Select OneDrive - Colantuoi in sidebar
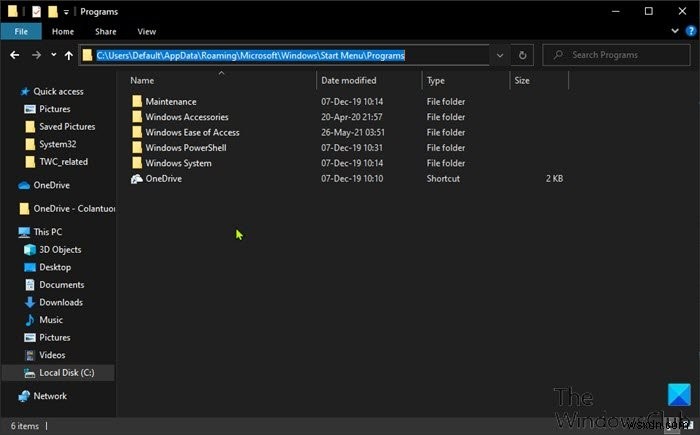The height and width of the screenshot is (435, 700). pos(74,209)
